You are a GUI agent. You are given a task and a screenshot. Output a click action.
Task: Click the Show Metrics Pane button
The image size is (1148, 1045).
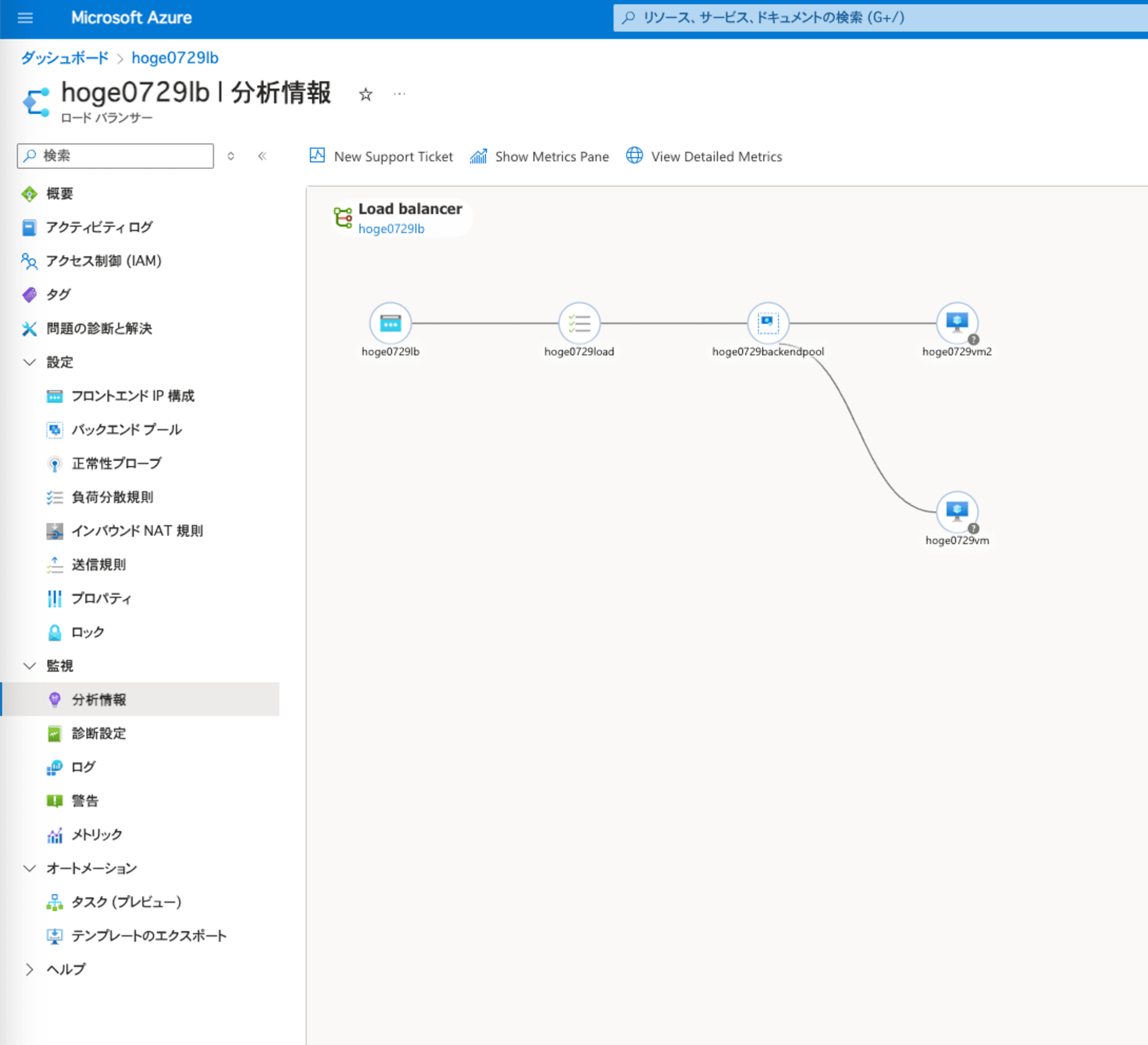pos(539,156)
